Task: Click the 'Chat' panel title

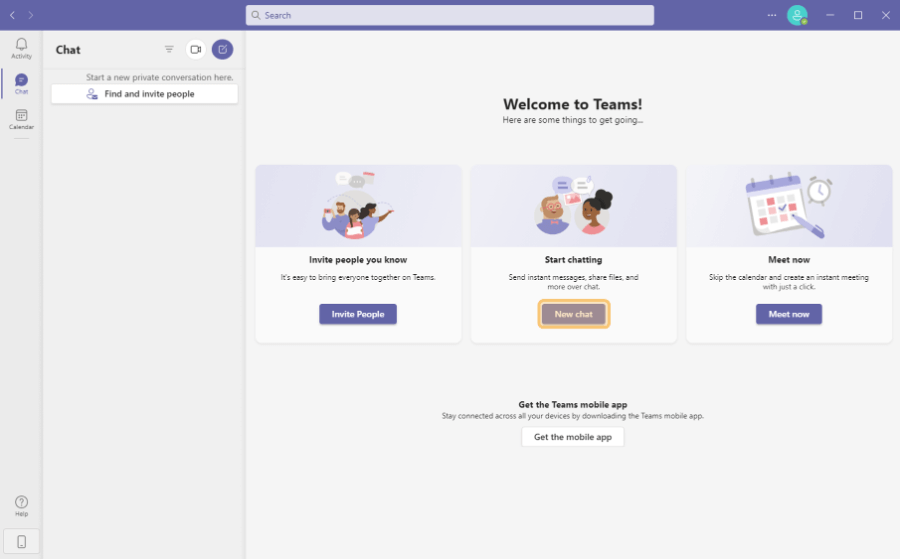Action: (68, 50)
